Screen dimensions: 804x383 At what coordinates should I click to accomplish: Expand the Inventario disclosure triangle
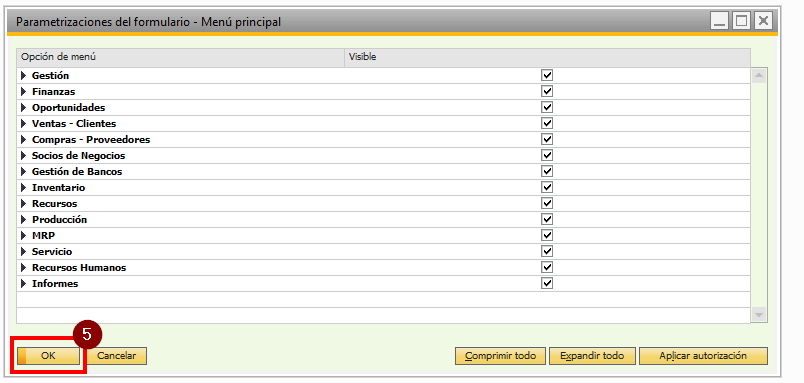click(23, 188)
